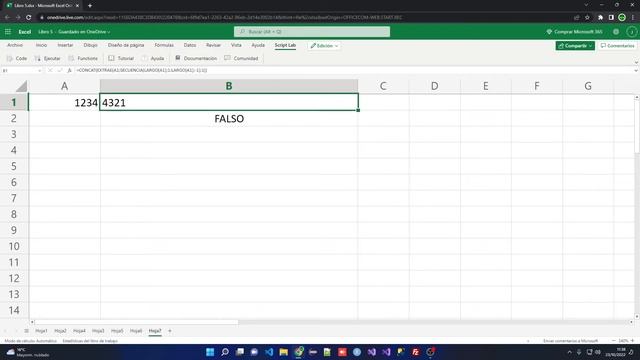The width and height of the screenshot is (640, 360).
Task: Open Windows Start menu
Action: coord(210,352)
